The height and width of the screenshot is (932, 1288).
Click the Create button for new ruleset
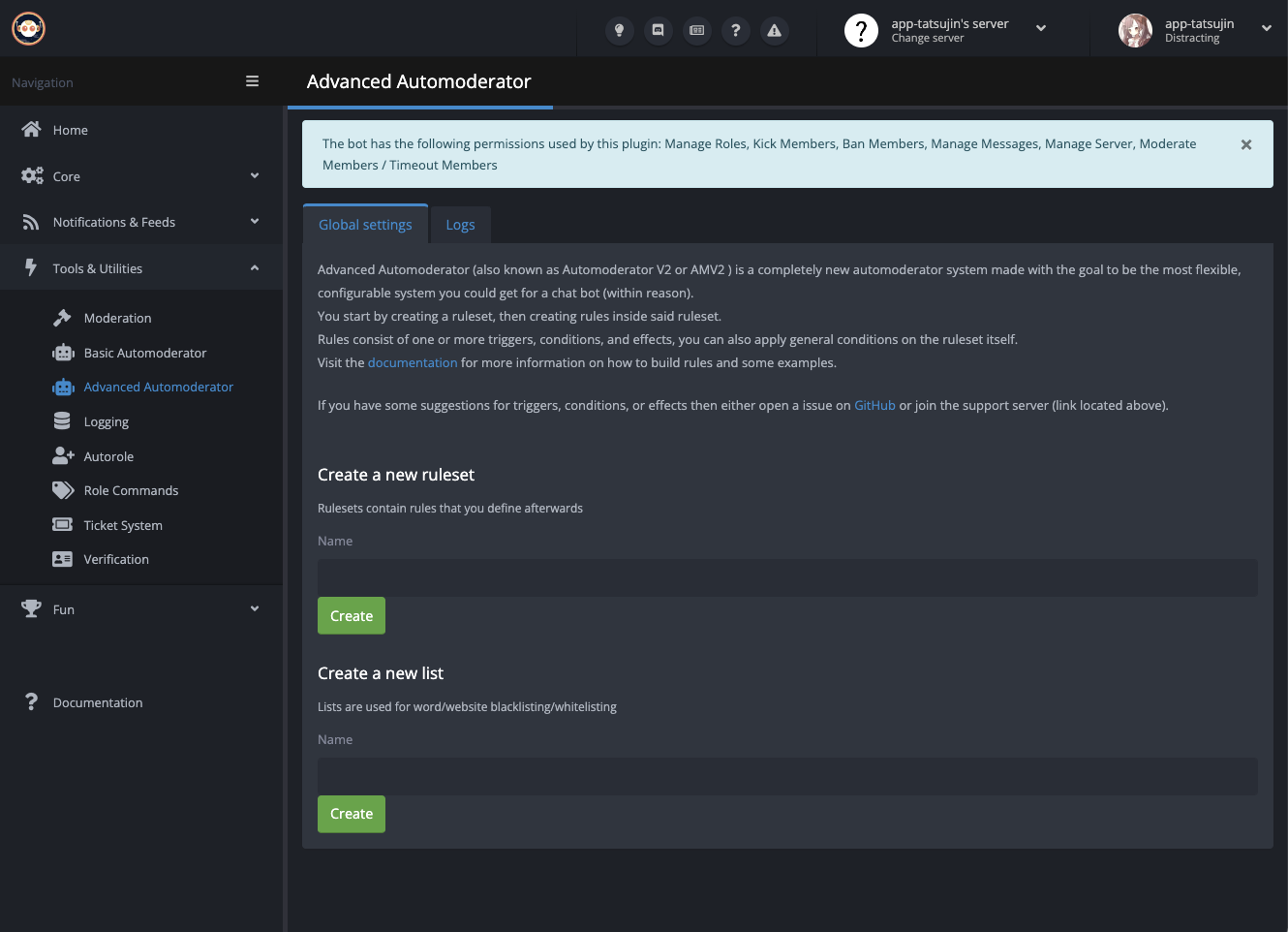352,616
